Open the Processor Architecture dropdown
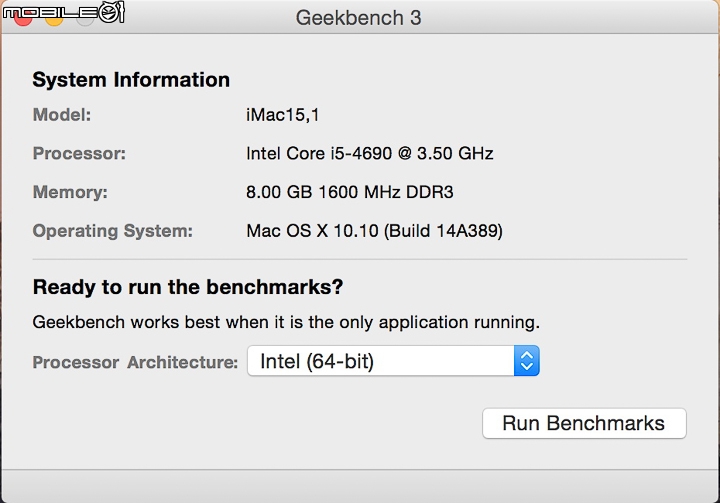This screenshot has height=503, width=720. [x=393, y=361]
